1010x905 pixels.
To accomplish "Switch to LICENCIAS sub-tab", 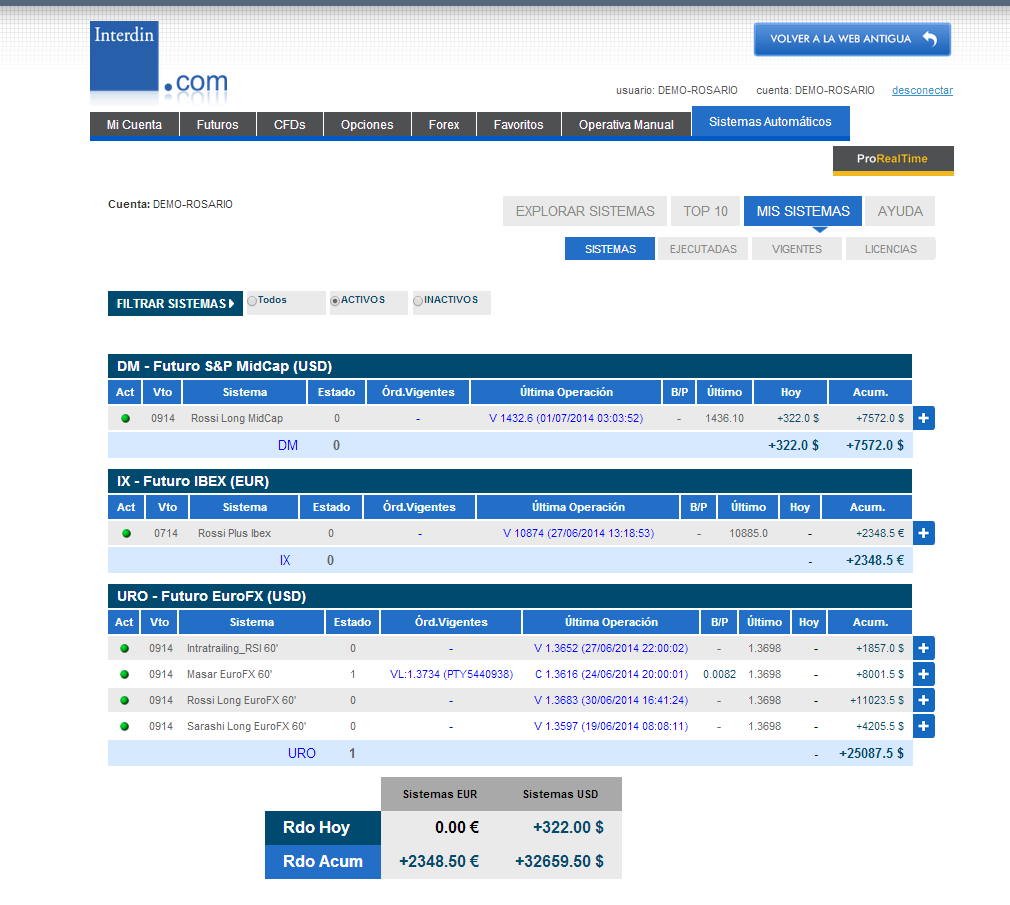I will point(891,249).
